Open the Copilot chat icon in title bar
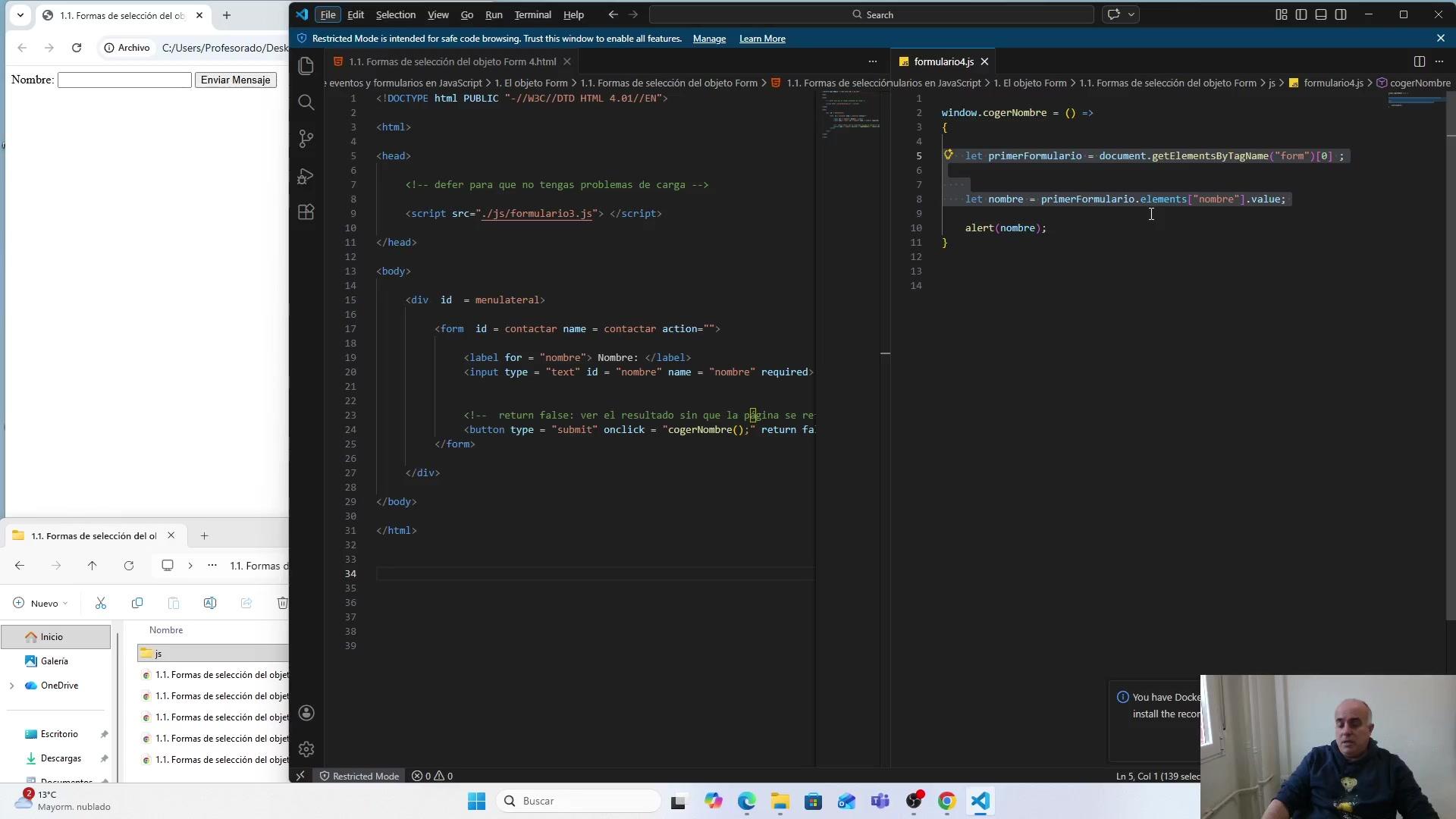Image resolution: width=1456 pixels, height=819 pixels. click(1114, 14)
